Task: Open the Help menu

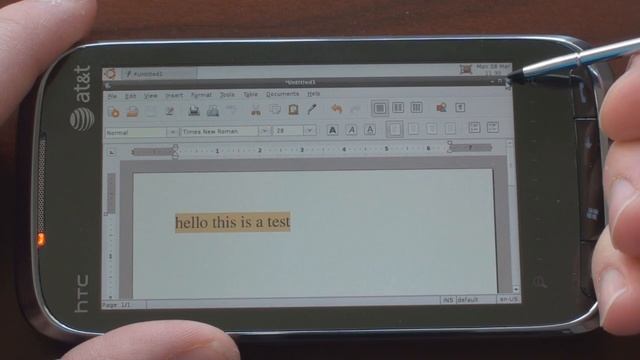Action: (x=313, y=93)
